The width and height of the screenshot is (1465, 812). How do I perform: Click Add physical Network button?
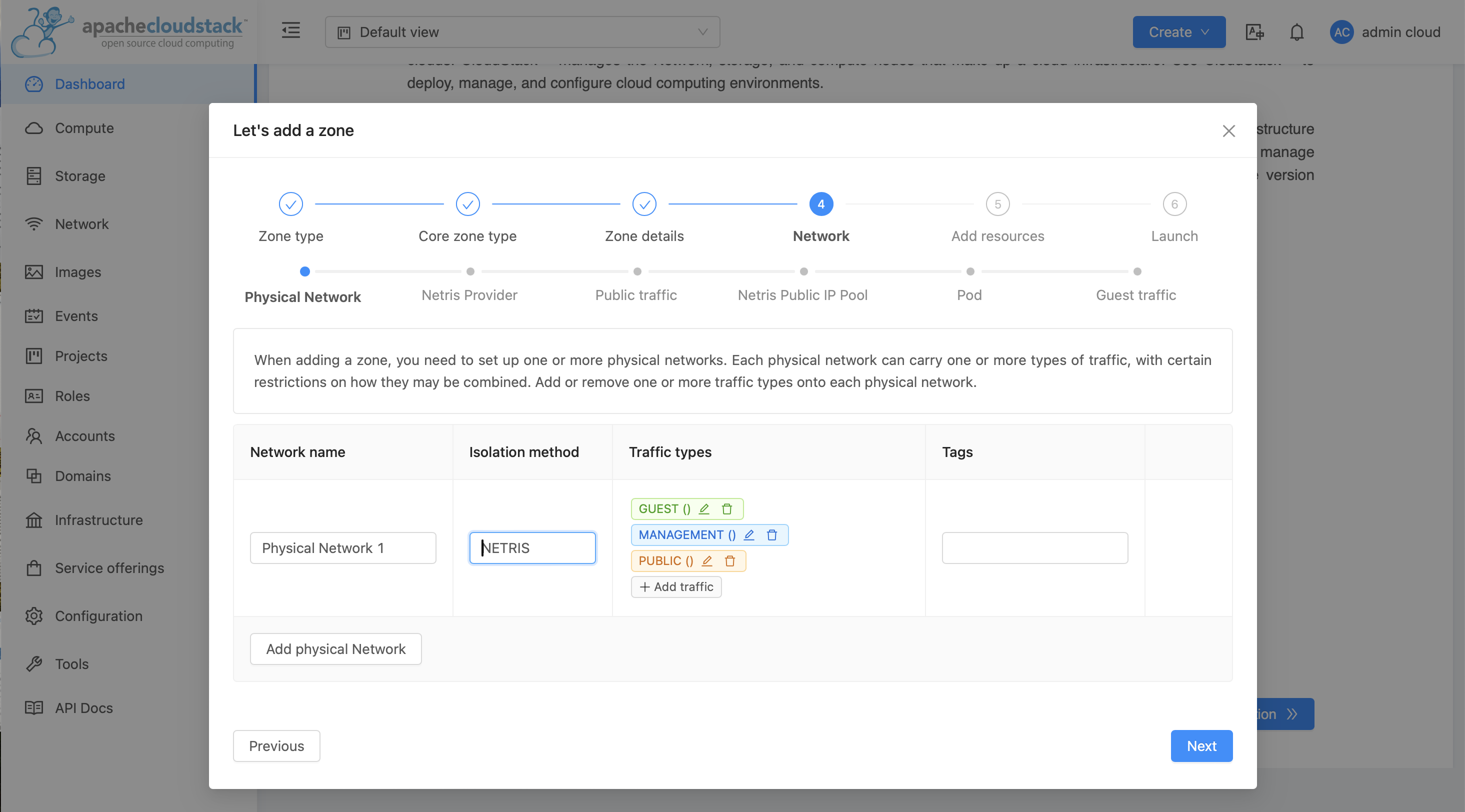click(335, 649)
